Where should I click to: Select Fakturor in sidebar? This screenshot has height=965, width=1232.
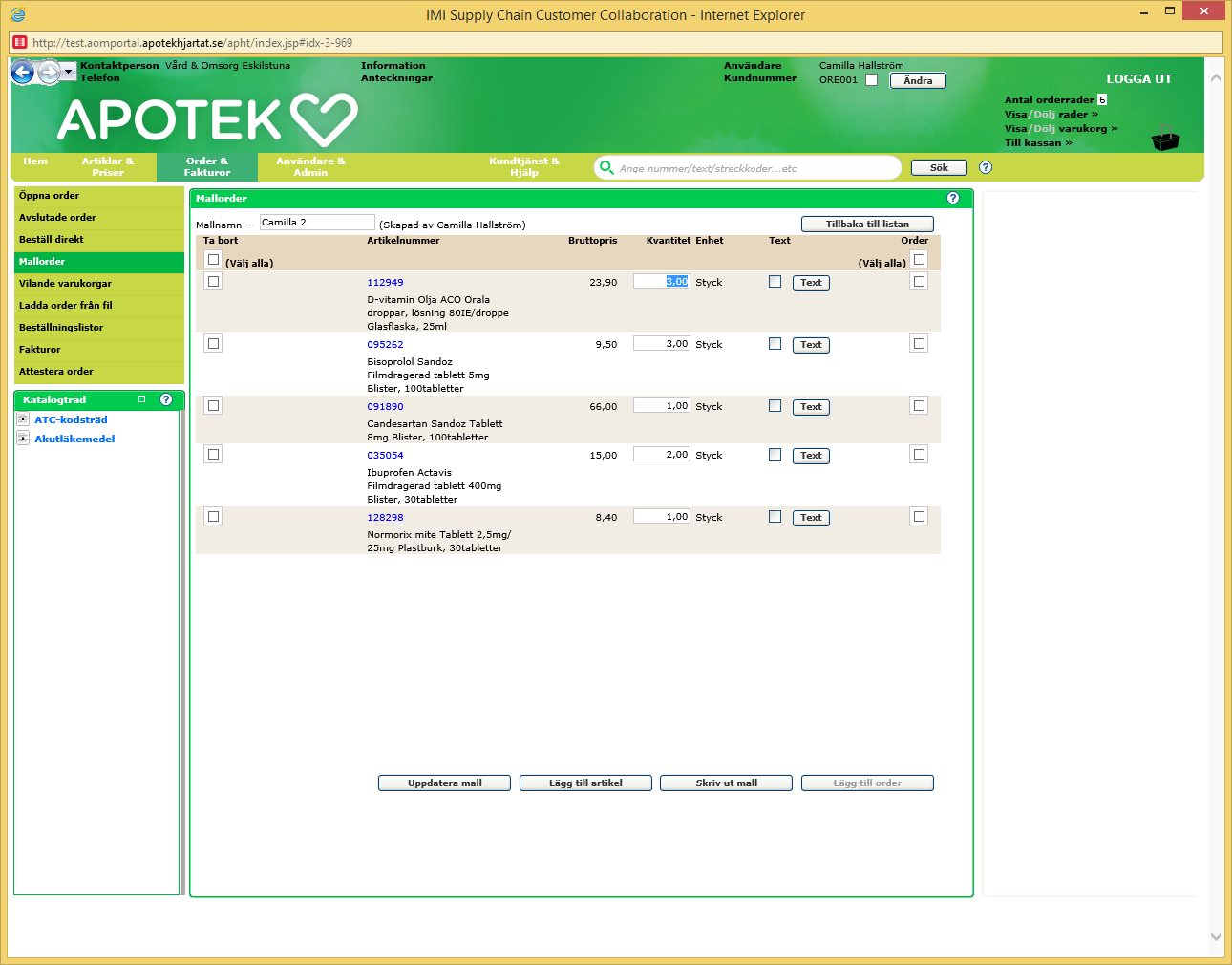pos(99,350)
